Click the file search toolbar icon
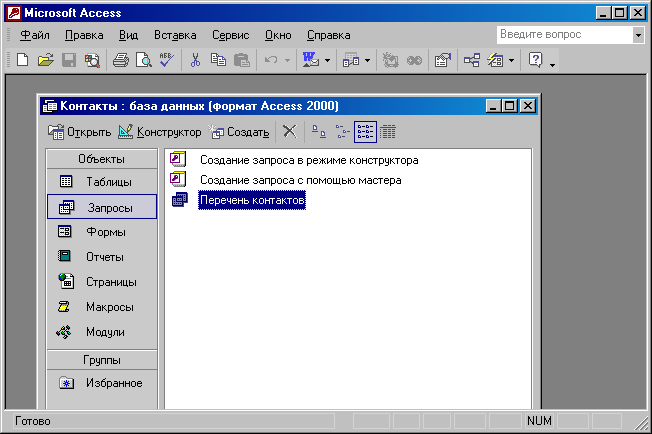The image size is (652, 434). pyautogui.click(x=92, y=60)
